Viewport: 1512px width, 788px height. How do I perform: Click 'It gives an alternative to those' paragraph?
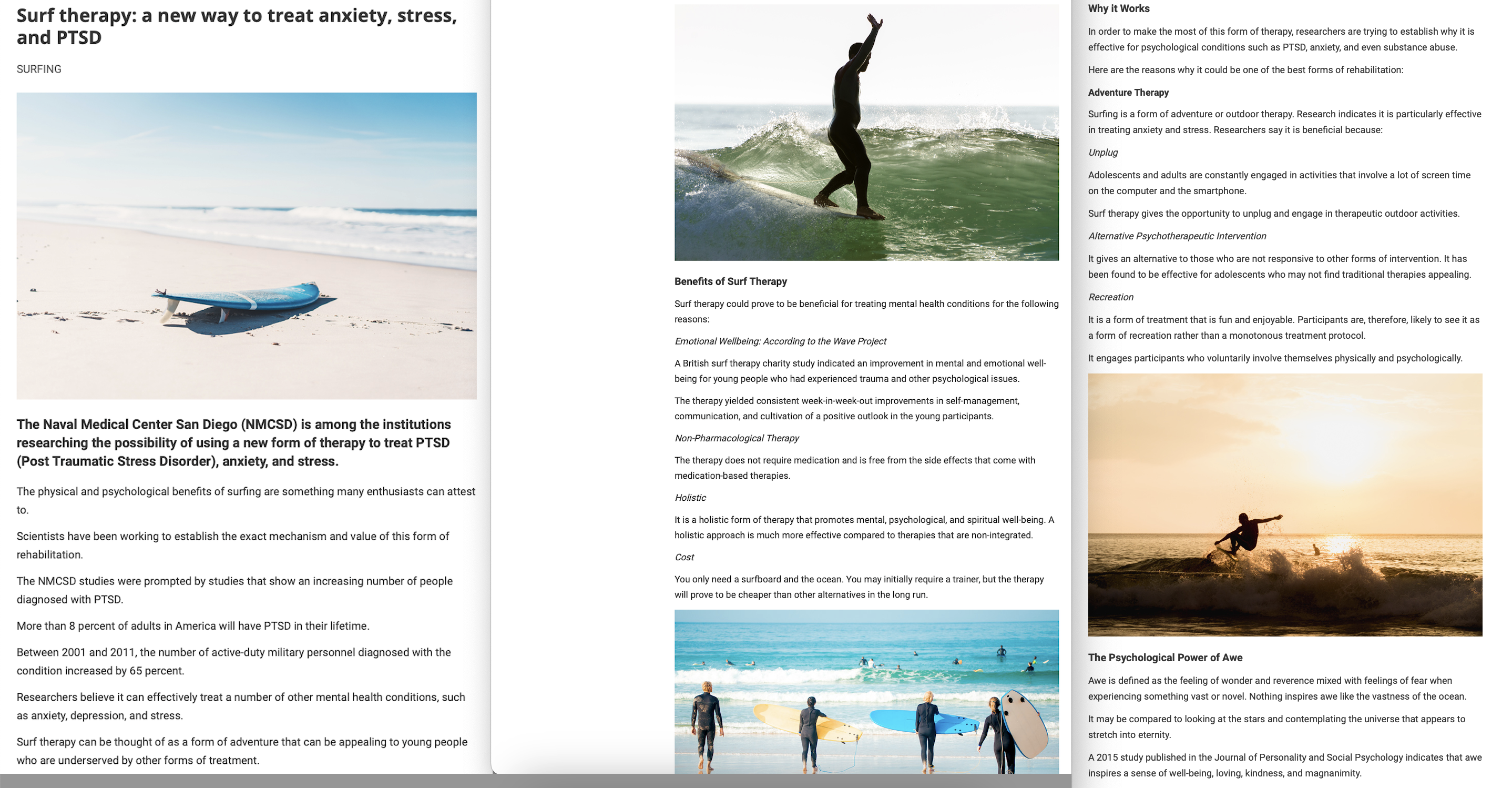[1280, 267]
